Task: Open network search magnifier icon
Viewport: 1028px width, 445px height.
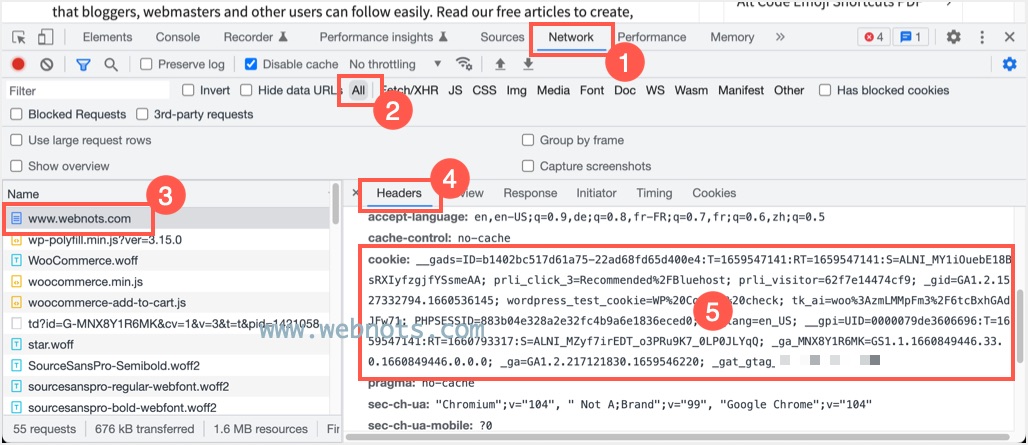Action: point(111,64)
